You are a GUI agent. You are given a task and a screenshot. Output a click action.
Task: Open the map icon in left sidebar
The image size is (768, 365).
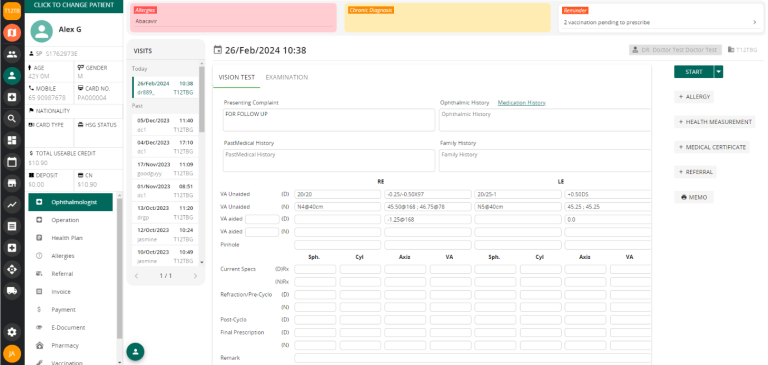[12, 33]
